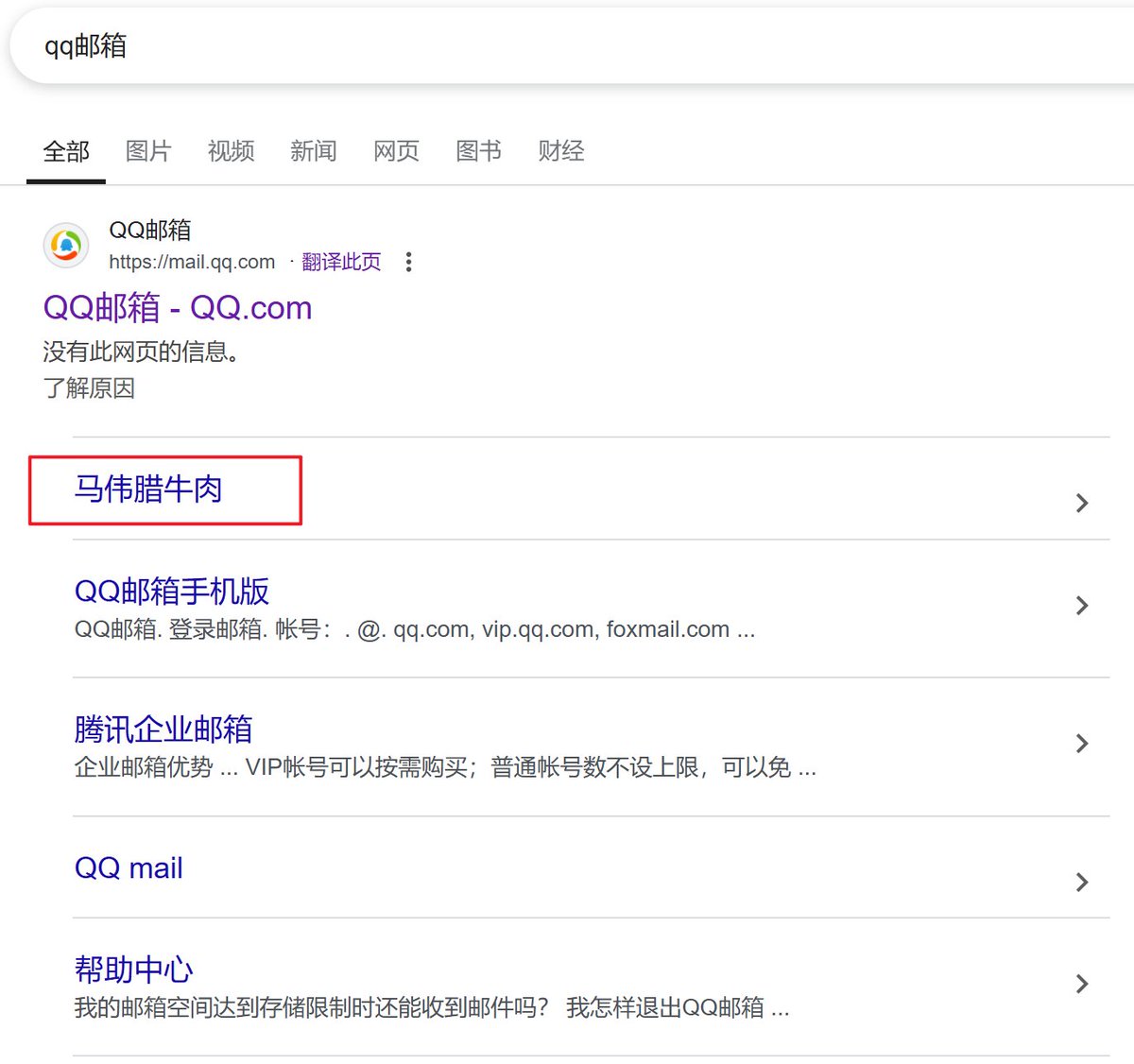
Task: Open the QQ邮箱手机版 sitelink
Action: click(x=172, y=591)
